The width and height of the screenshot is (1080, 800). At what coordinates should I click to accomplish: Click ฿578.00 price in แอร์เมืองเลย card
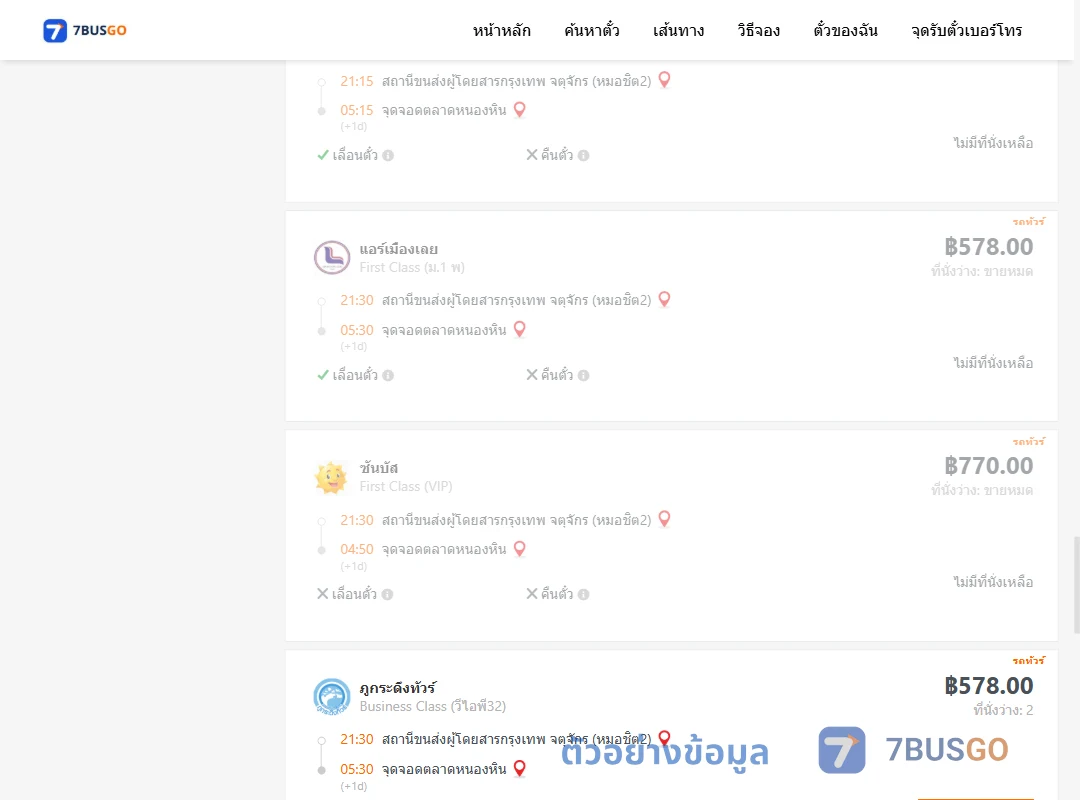coord(988,247)
